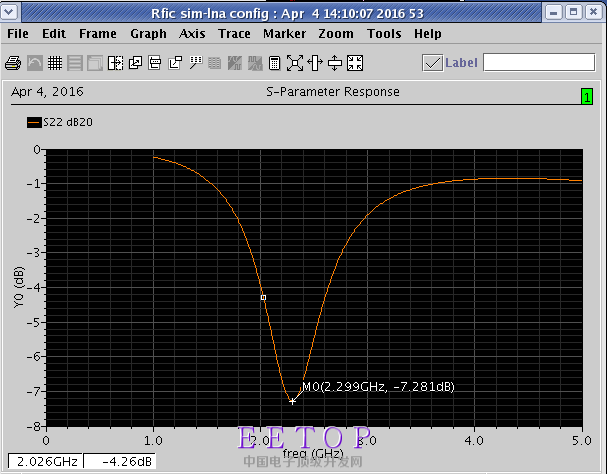The image size is (607, 474).
Task: Open the File menu
Action: (18, 34)
